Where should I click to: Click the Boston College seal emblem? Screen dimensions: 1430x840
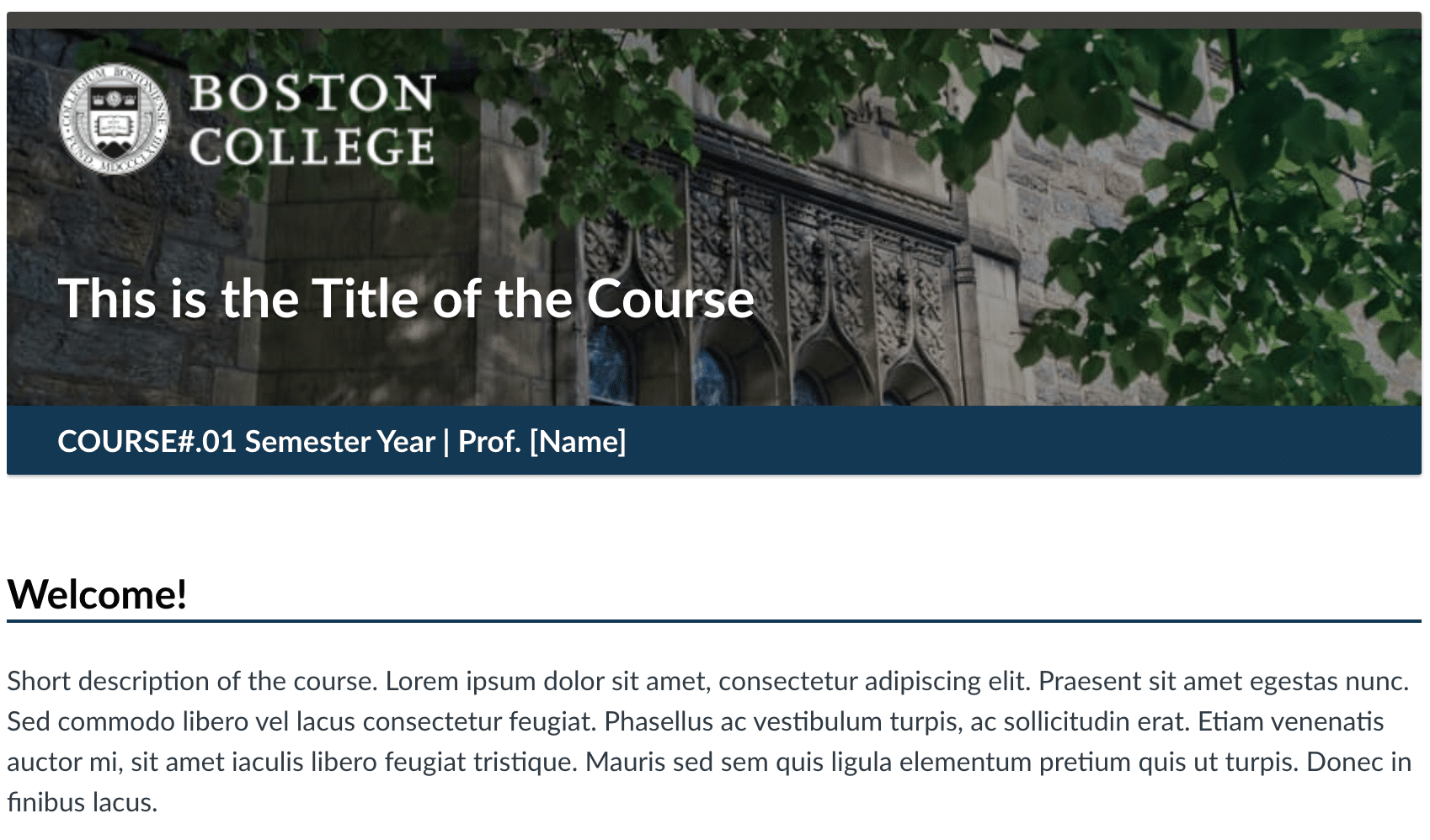click(x=115, y=120)
